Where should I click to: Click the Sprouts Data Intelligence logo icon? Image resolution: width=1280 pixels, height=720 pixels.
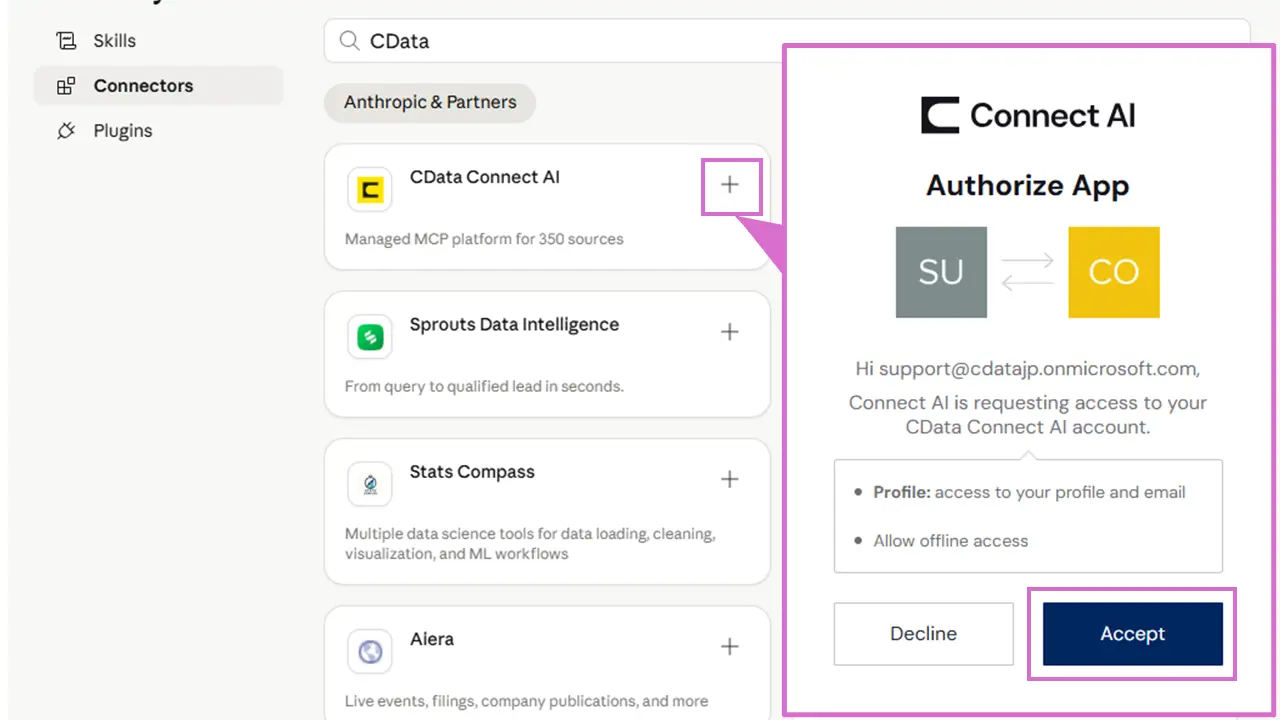coord(370,337)
